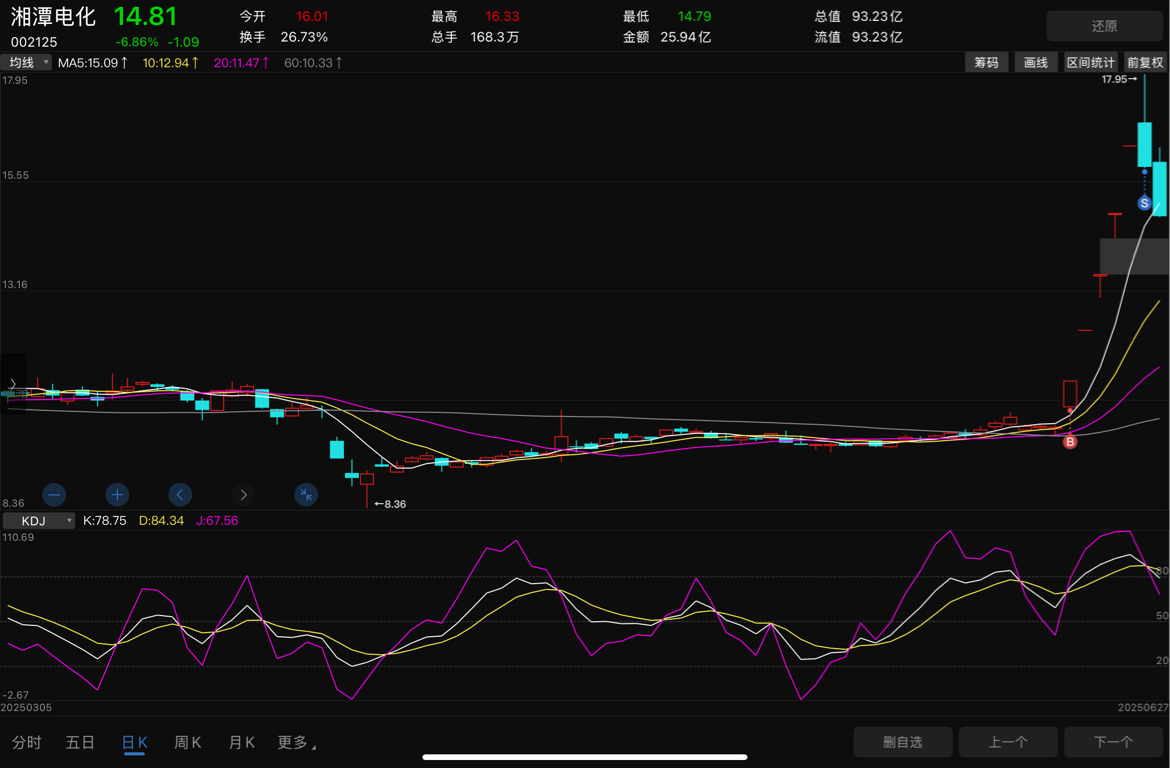Open 区间统计 range statistics
This screenshot has width=1170, height=768.
point(1090,63)
